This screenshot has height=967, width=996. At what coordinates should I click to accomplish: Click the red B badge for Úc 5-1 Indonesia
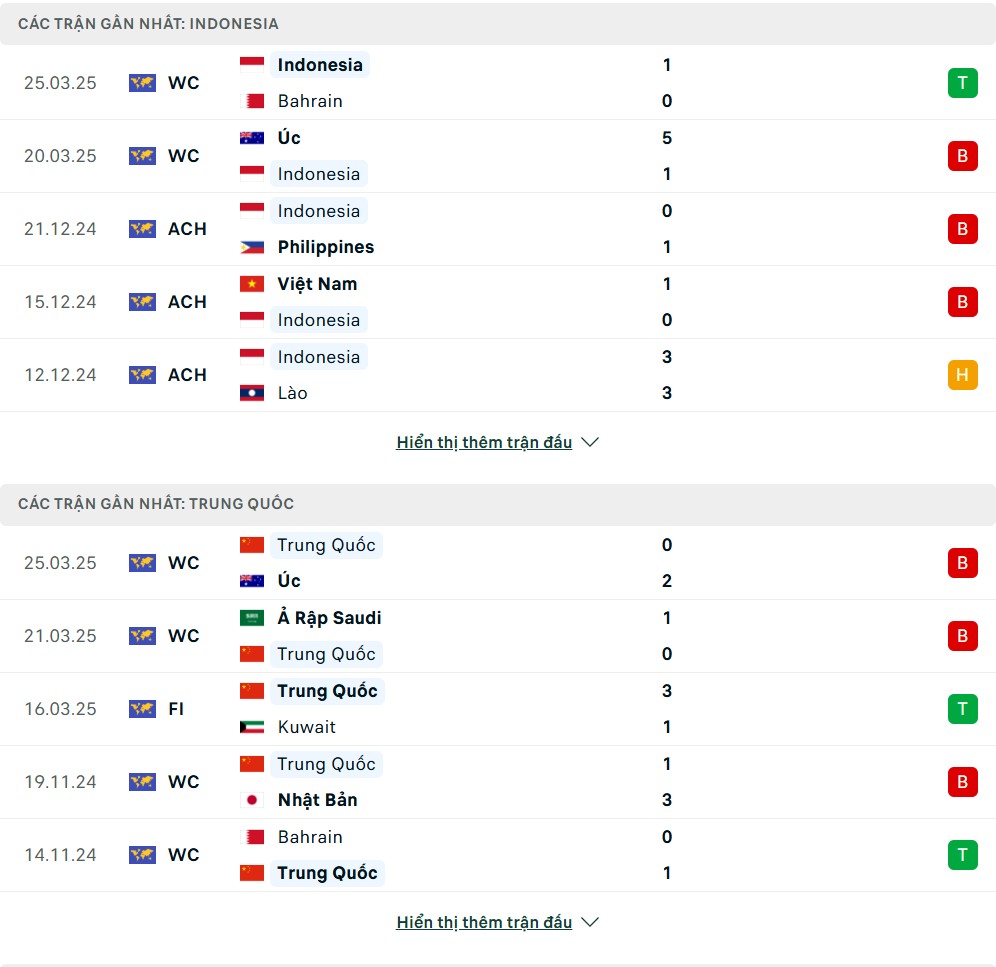point(962,156)
